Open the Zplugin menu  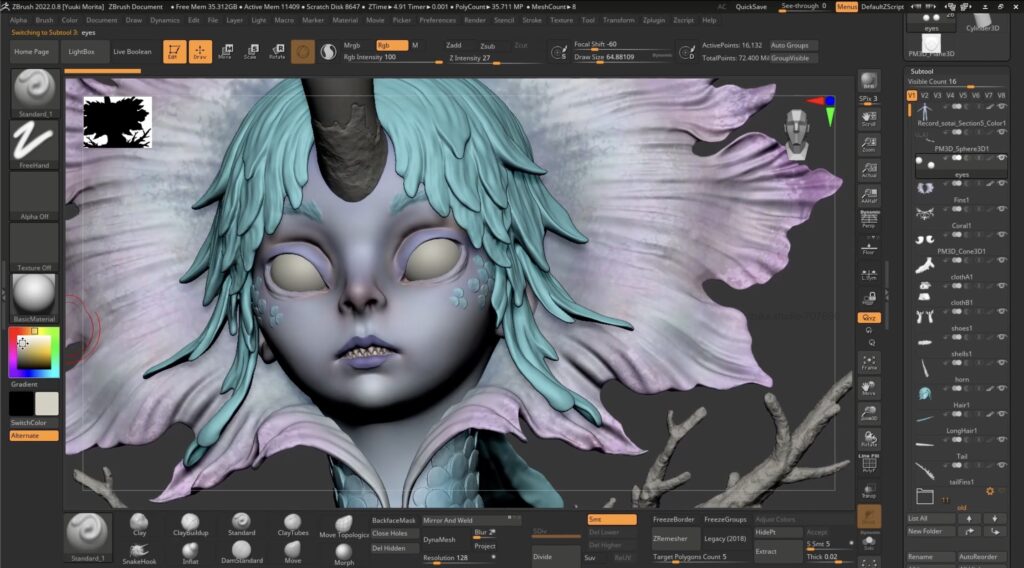pos(653,20)
